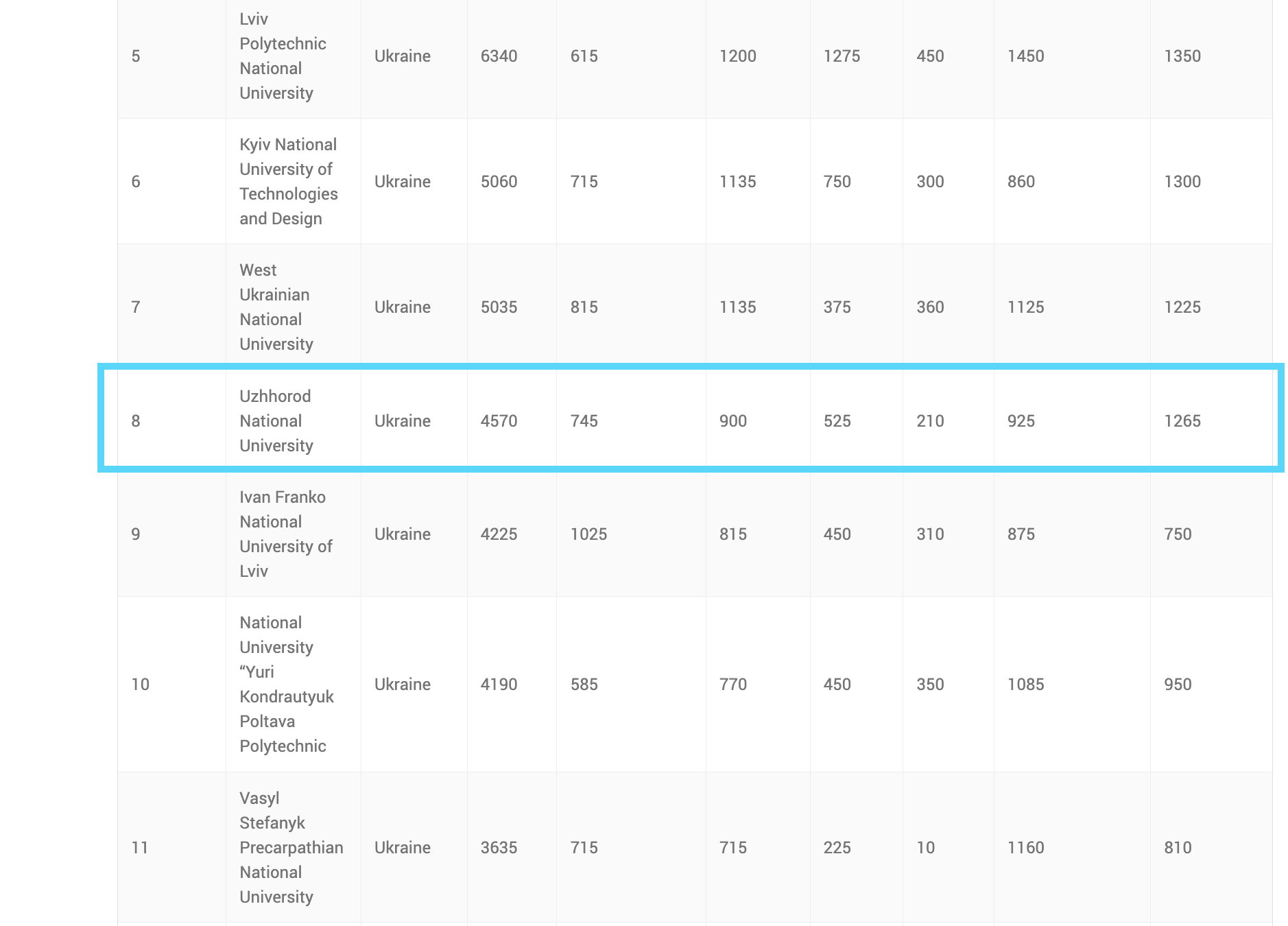Viewport: 1288px width, 926px height.
Task: Select value 1085 in Poltava Polytechnic row
Action: coord(1025,684)
